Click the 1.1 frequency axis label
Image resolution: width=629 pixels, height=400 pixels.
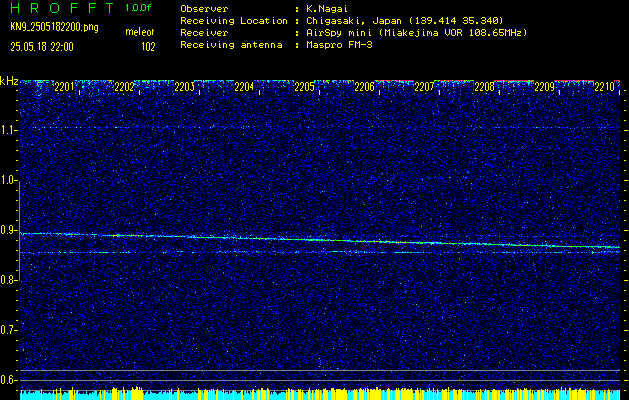8,131
